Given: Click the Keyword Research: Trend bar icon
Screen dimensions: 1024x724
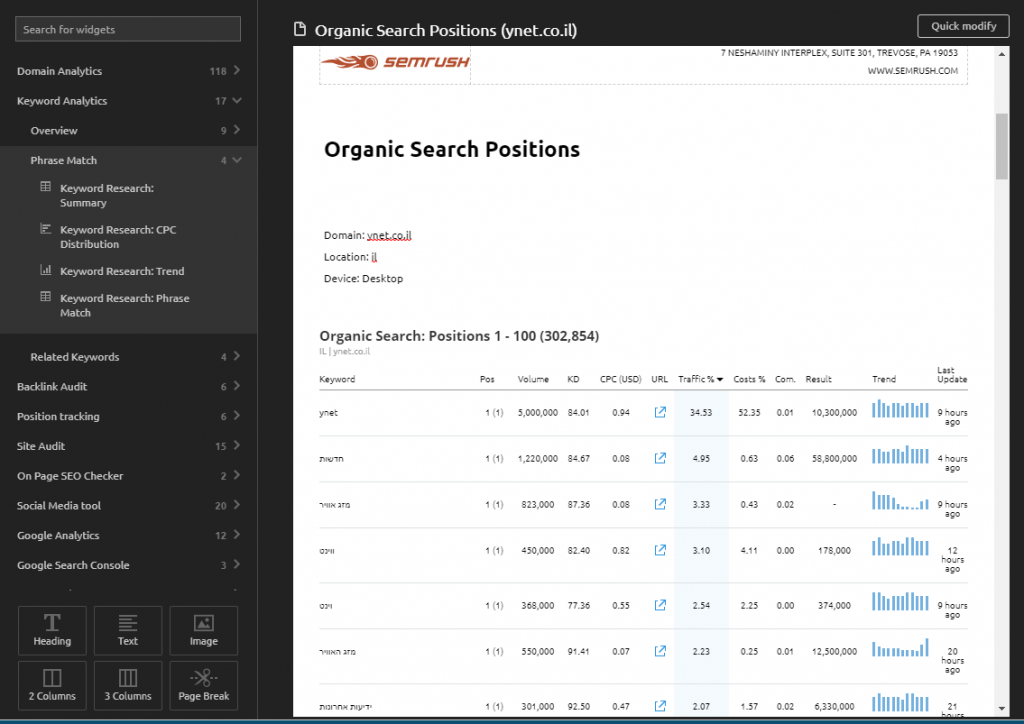Looking at the screenshot, I should coord(46,270).
